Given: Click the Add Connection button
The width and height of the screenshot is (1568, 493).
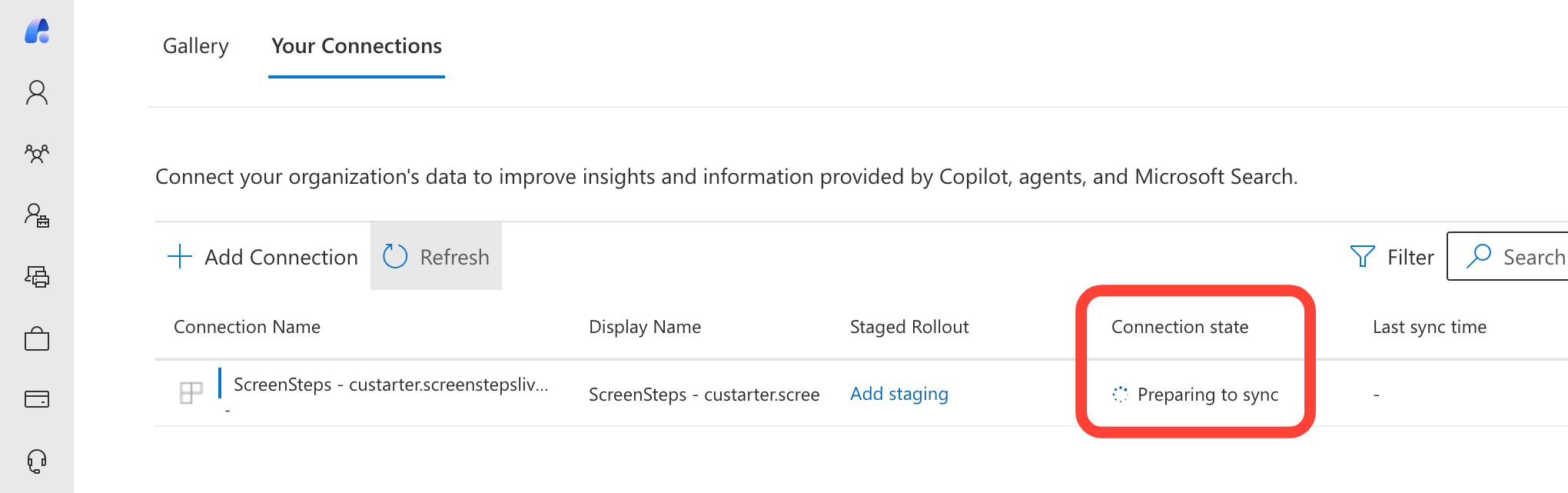Looking at the screenshot, I should [x=263, y=257].
